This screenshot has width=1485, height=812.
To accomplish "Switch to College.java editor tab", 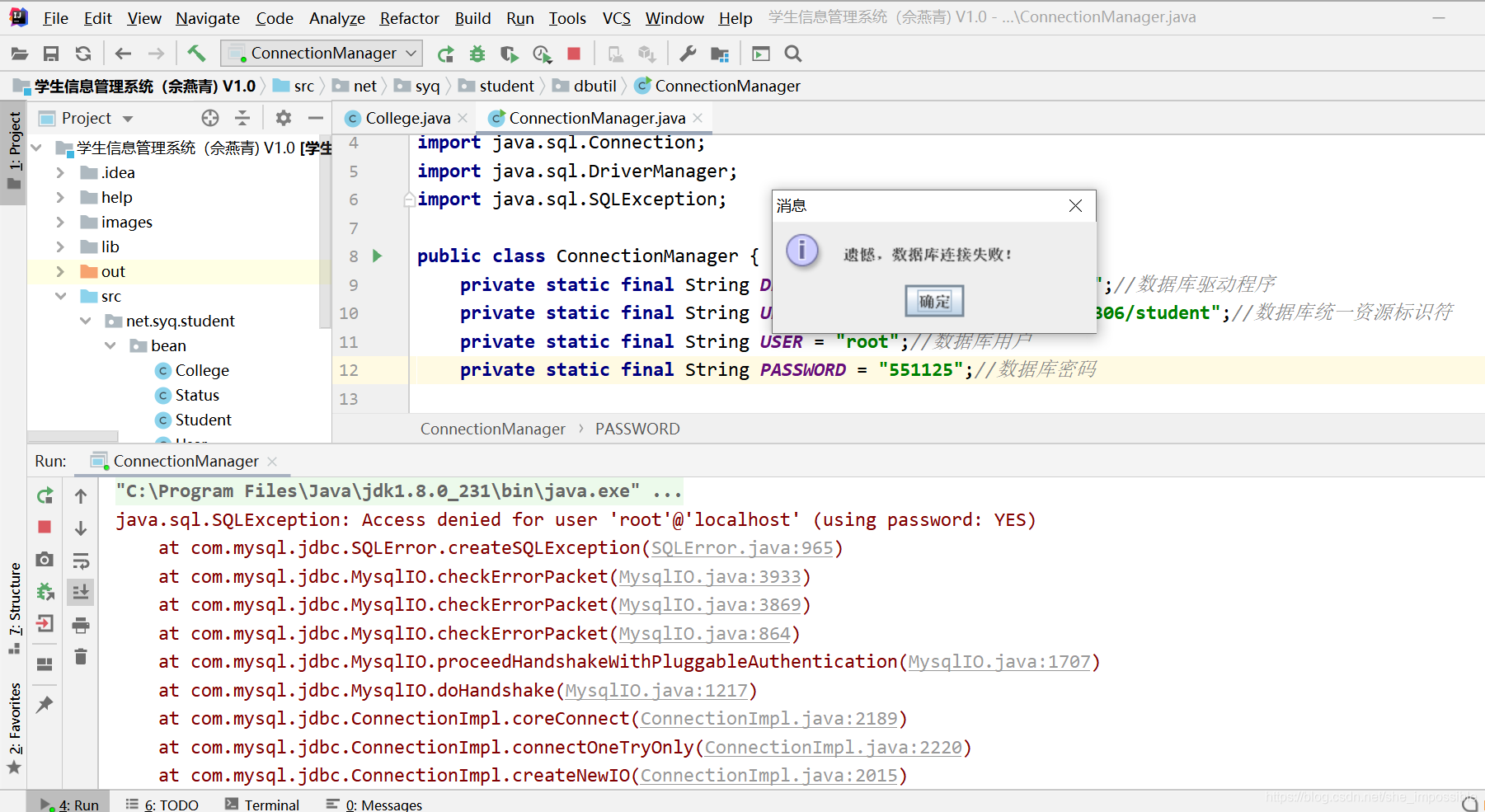I will (408, 118).
